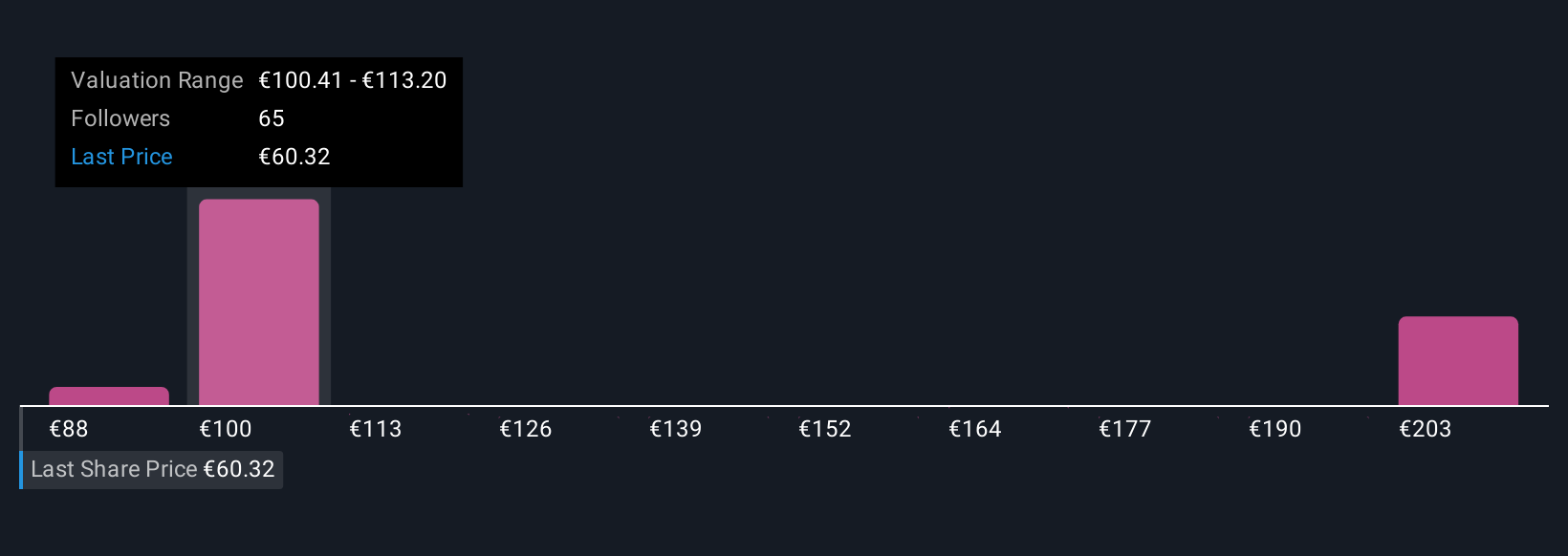The image size is (1568, 556).
Task: Click the Followers row in tooltip
Action: 259,118
